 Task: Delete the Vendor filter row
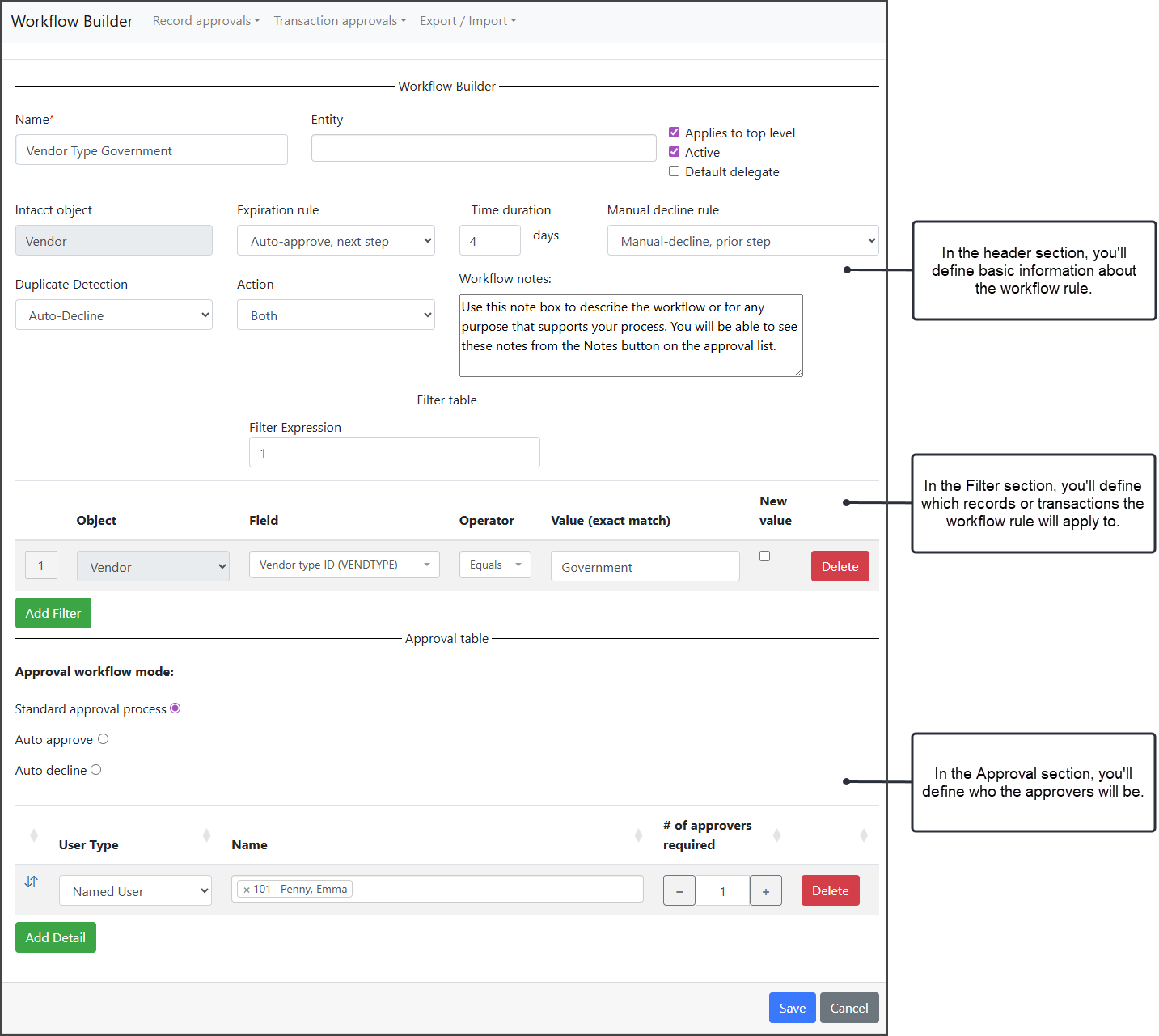coord(840,566)
